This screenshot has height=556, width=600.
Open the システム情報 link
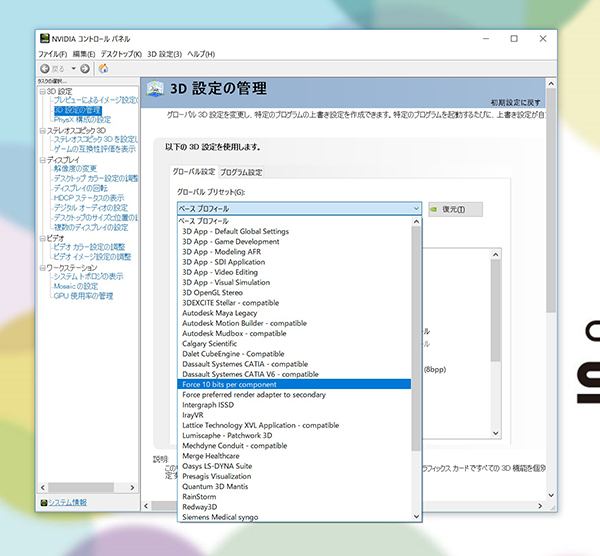tap(67, 502)
